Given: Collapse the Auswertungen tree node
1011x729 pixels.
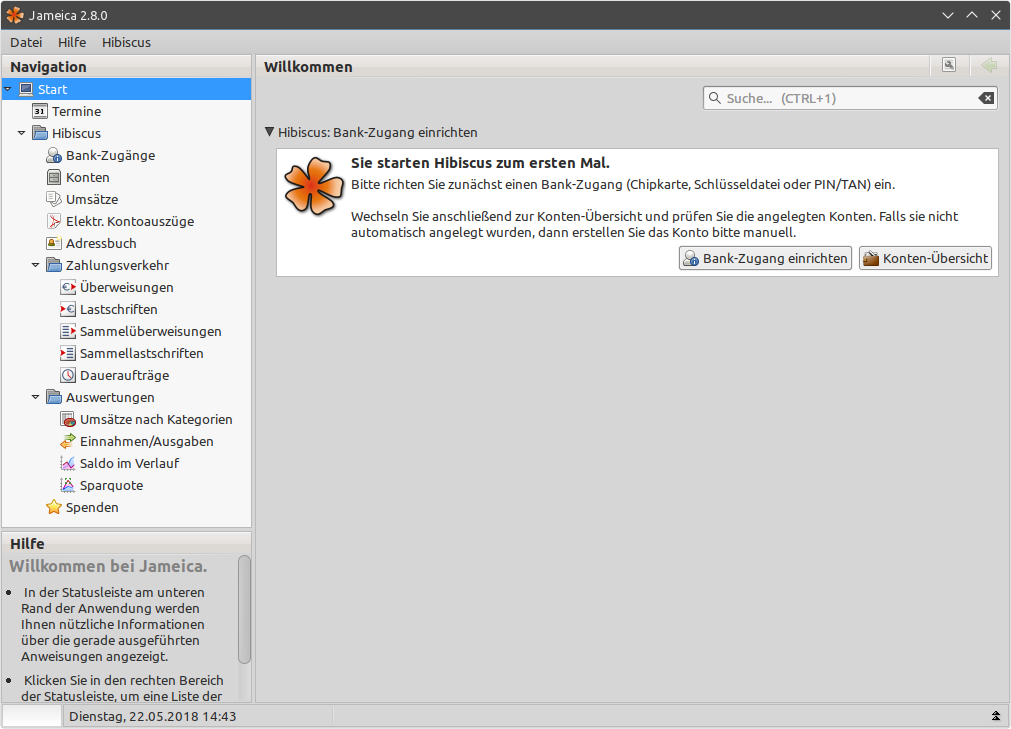Looking at the screenshot, I should 35,397.
